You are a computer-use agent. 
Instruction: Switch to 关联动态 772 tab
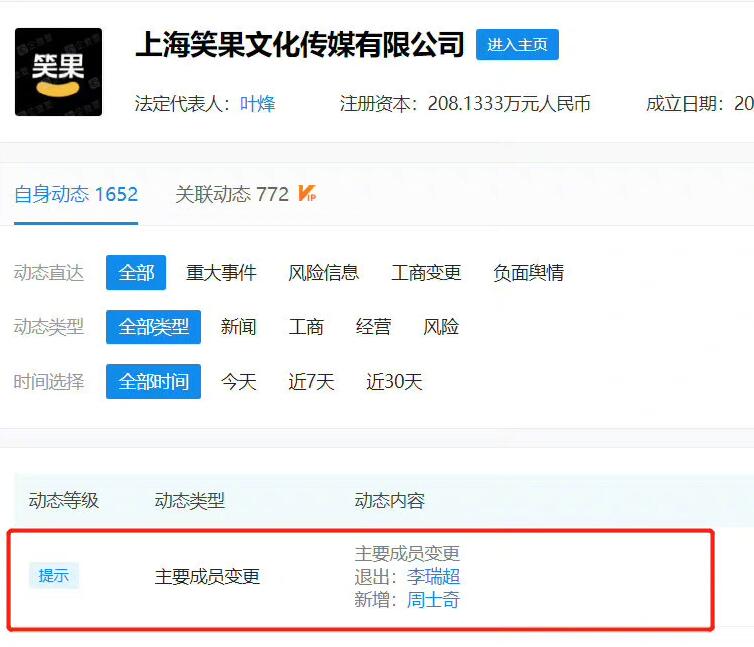232,194
